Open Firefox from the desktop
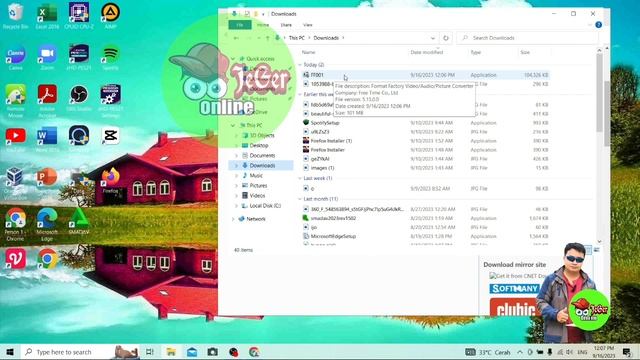640x360 pixels. tap(110, 180)
